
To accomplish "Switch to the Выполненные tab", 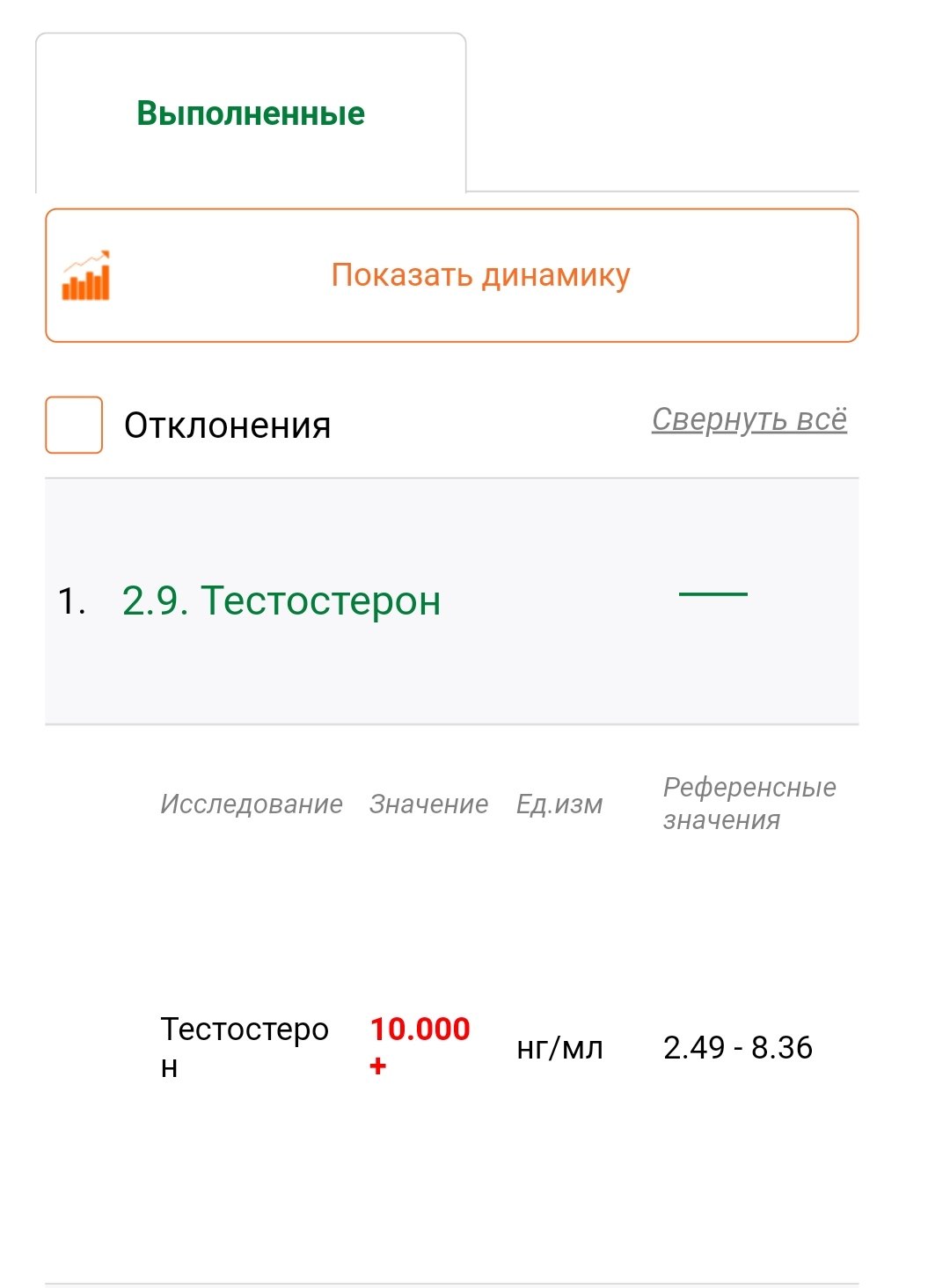I will [x=250, y=112].
